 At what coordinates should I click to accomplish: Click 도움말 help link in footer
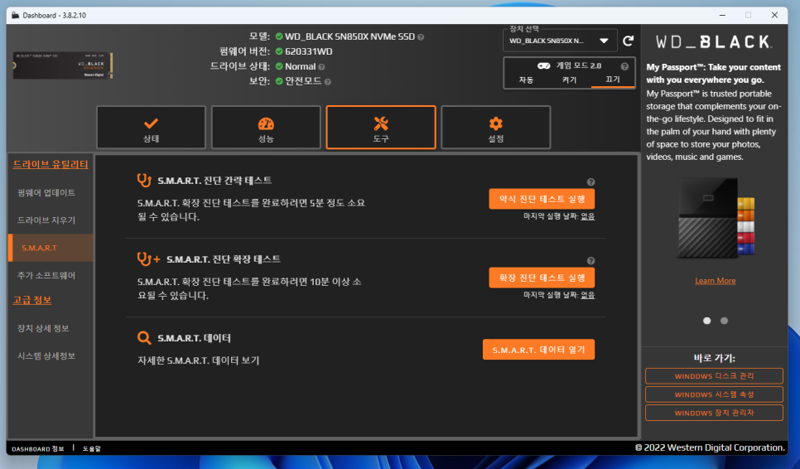tap(92, 449)
